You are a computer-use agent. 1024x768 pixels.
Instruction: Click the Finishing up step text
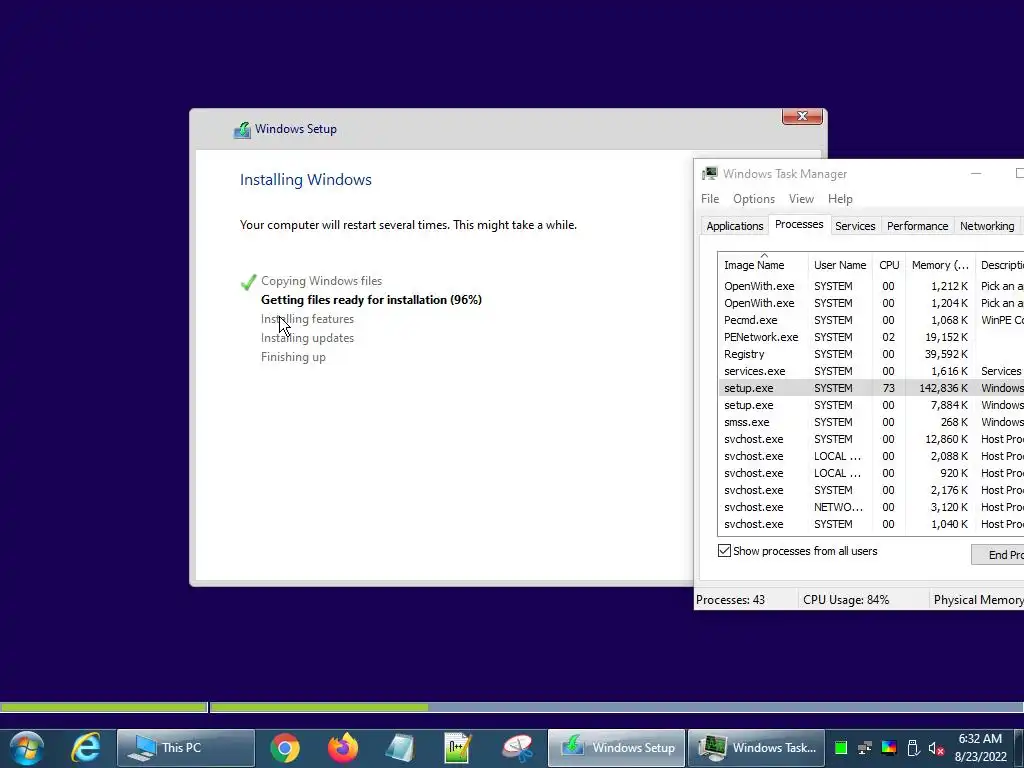coord(293,357)
